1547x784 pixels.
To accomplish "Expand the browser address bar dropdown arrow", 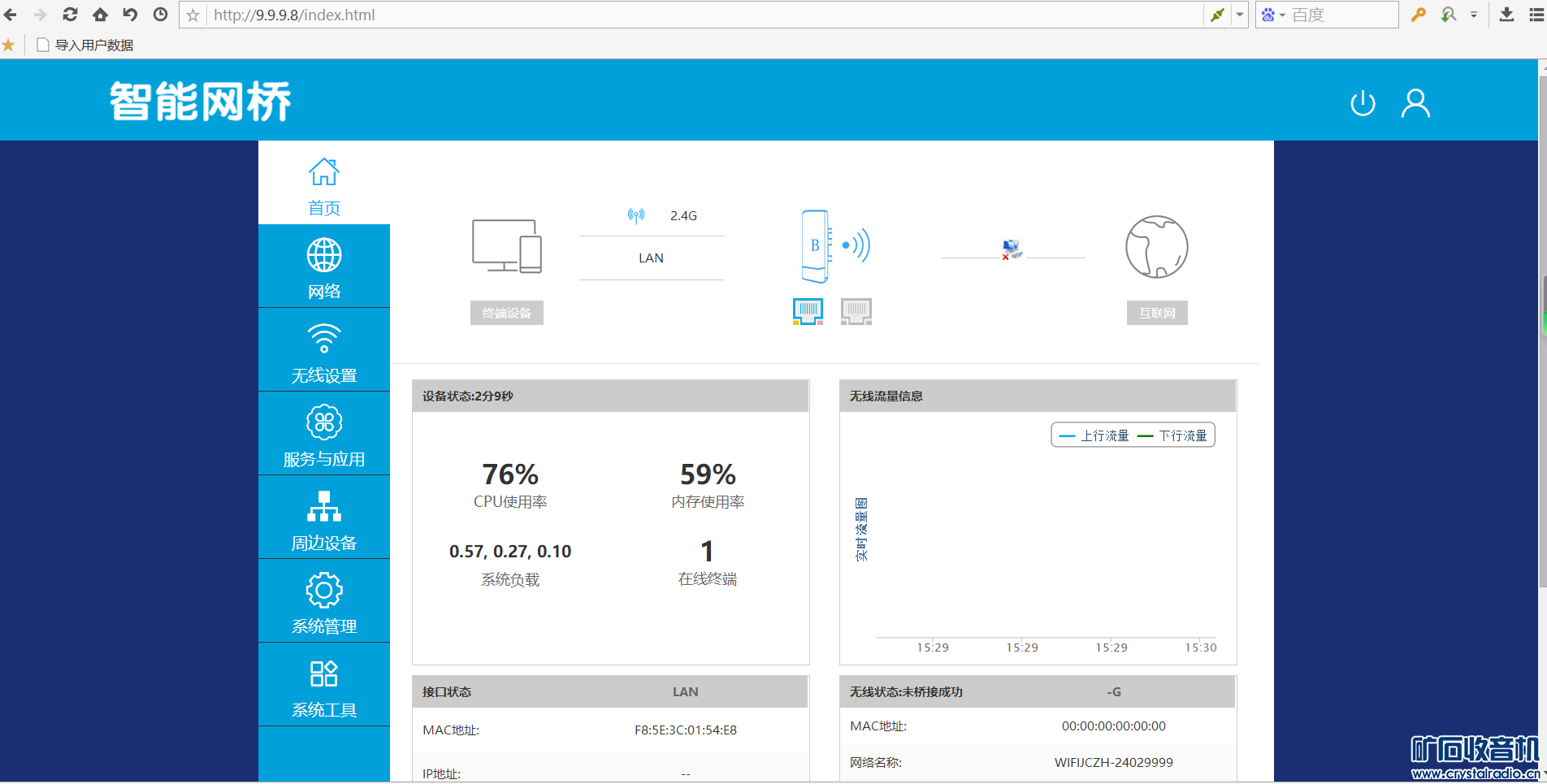I will point(1240,15).
